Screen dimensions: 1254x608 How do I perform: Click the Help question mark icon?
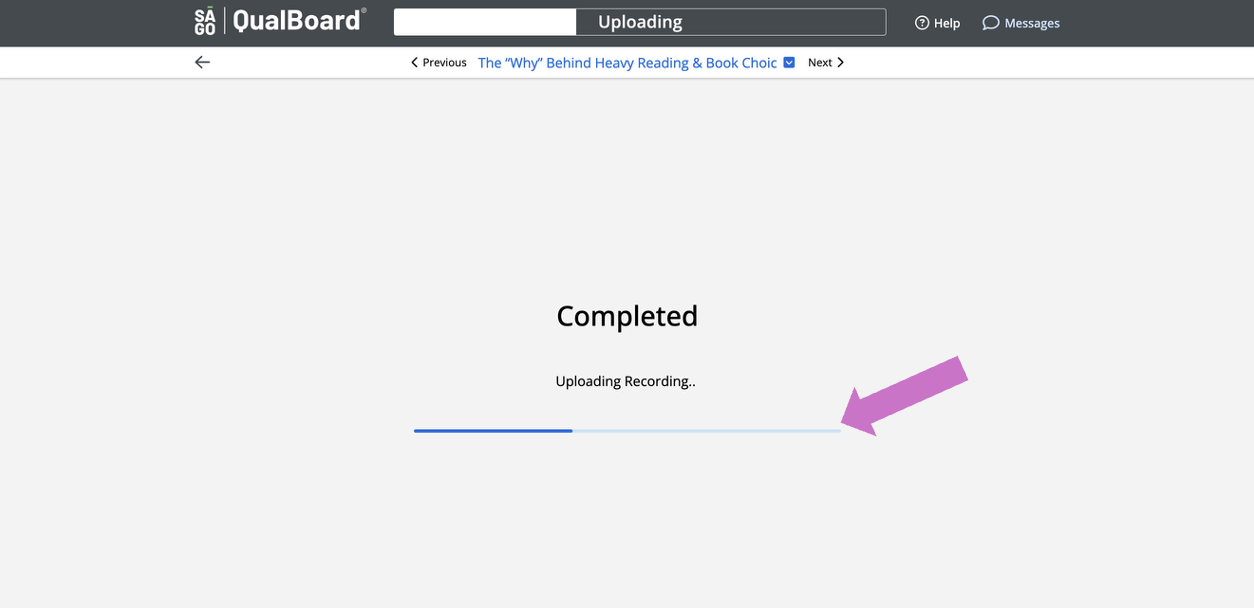point(922,23)
